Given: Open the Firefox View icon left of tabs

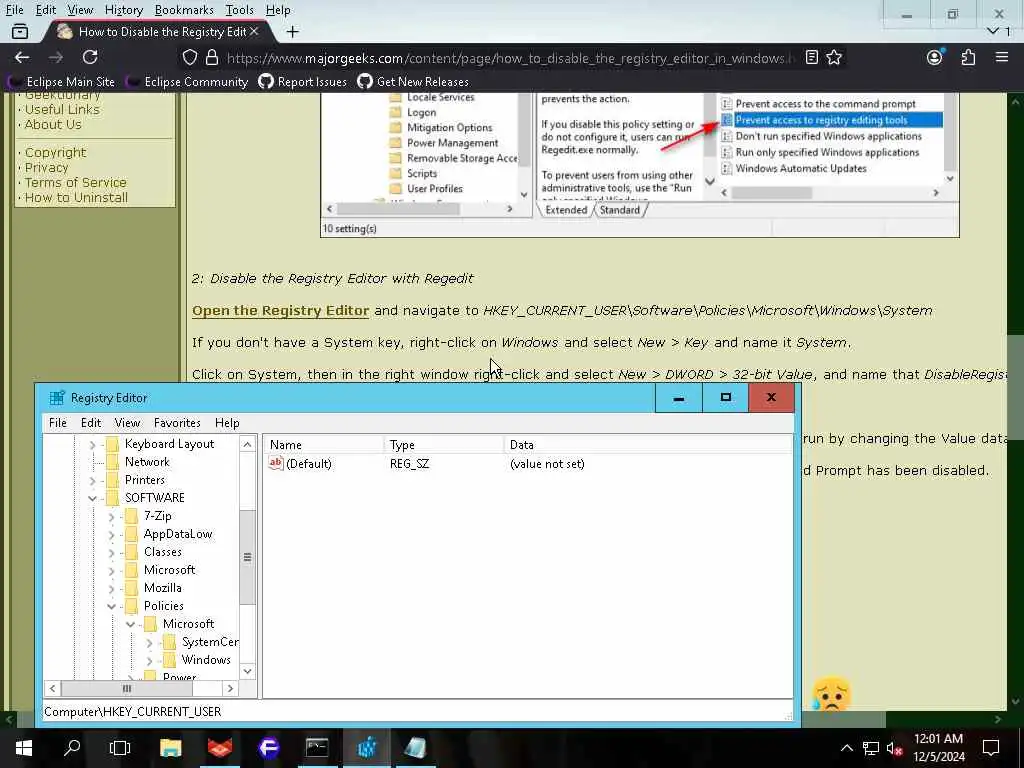Looking at the screenshot, I should (20, 31).
